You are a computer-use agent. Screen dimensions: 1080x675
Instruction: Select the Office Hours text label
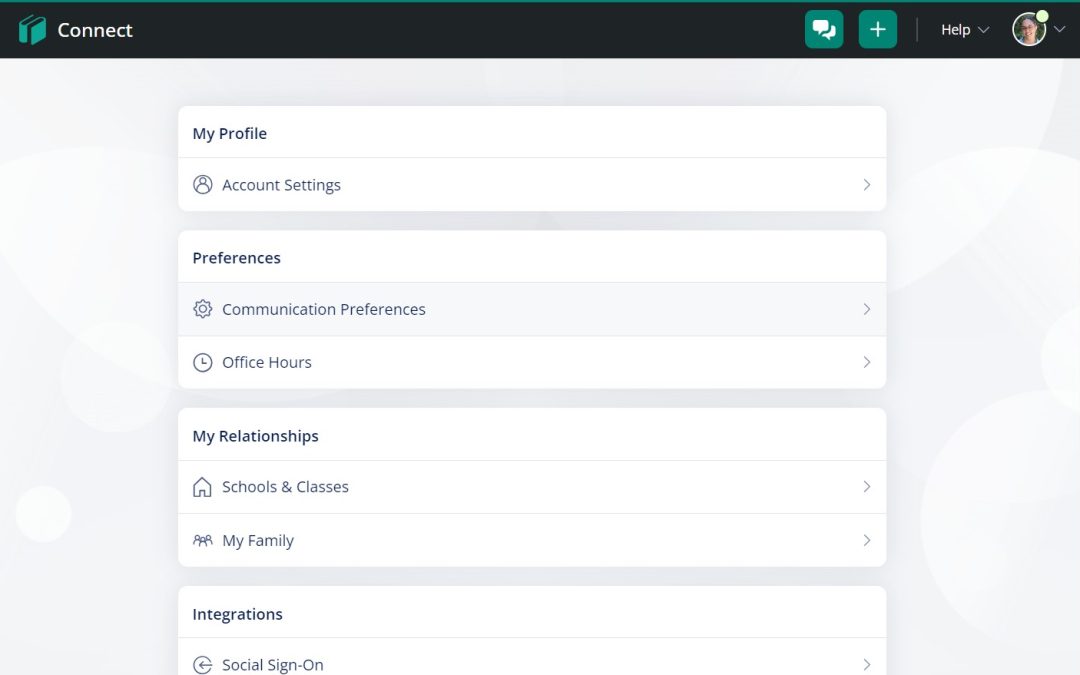[x=266, y=362]
